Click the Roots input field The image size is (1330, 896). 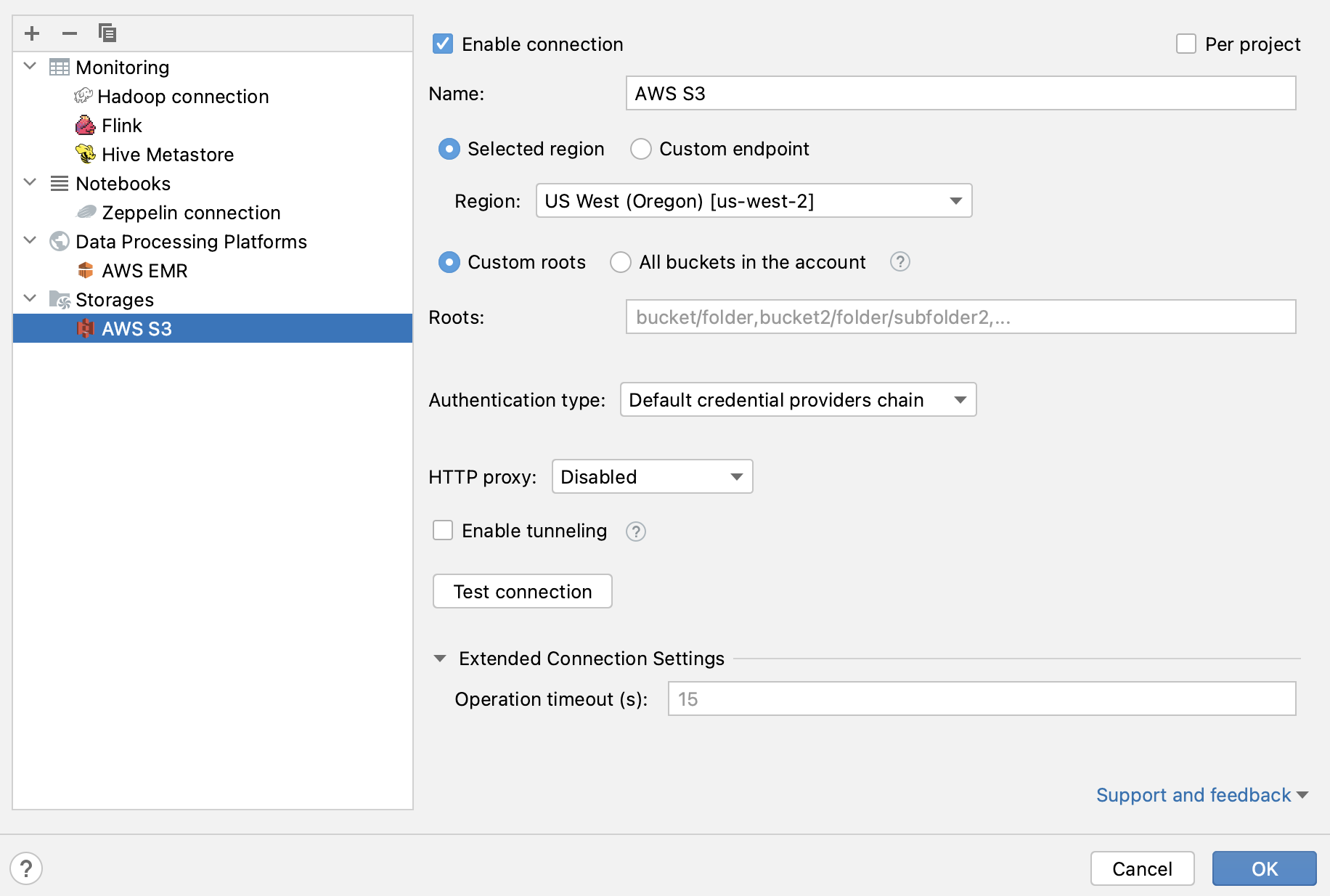coord(960,317)
